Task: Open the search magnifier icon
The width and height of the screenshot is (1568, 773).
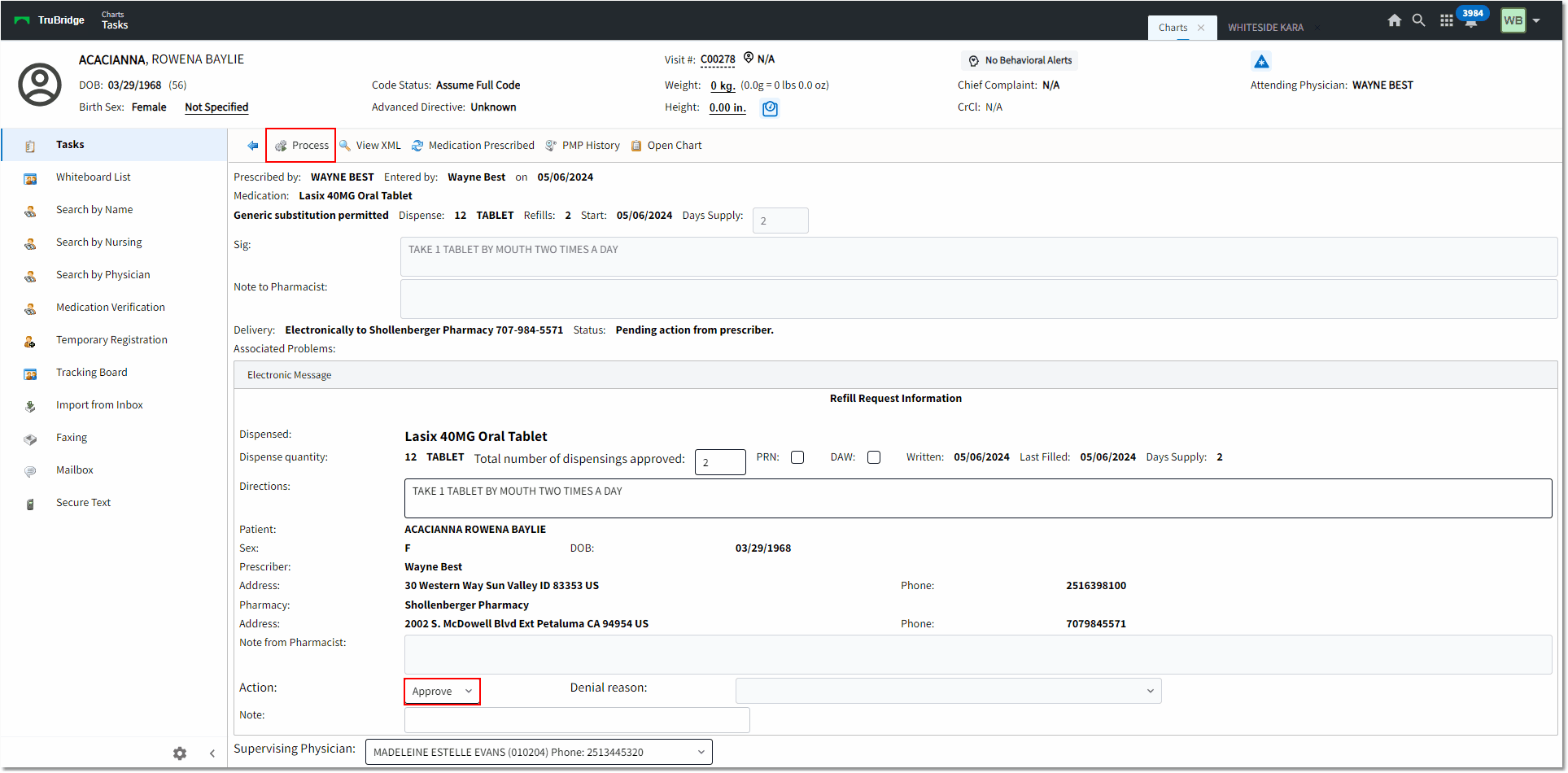Action: click(x=1418, y=20)
